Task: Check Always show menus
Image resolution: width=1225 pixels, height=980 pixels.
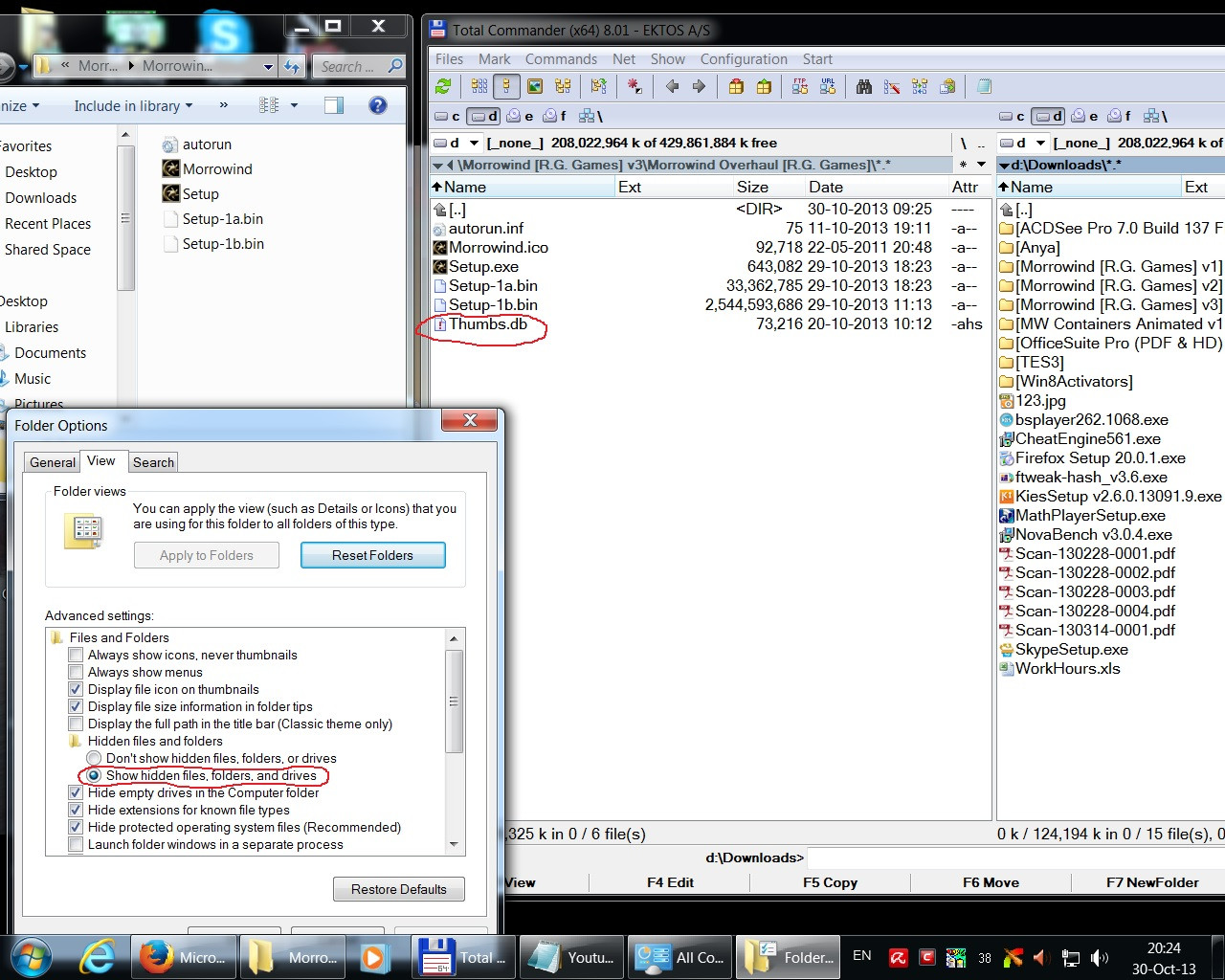Action: [76, 673]
